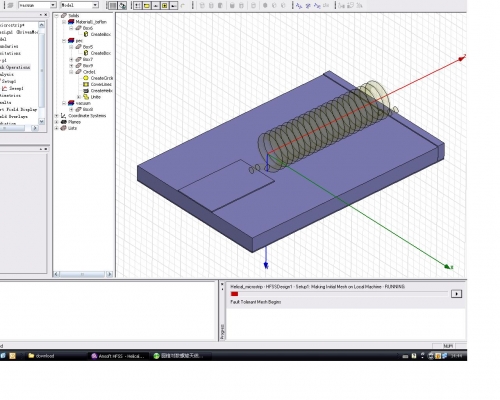Click left arrow of model tree horizontal scrollbar
This screenshot has width=500, height=400.
56,274
